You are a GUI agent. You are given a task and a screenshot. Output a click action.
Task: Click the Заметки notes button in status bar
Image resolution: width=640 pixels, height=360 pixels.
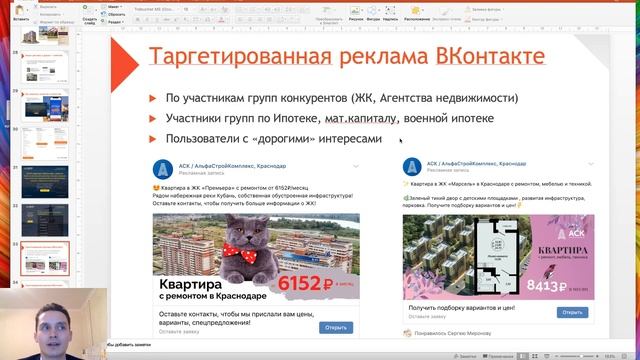(x=465, y=356)
